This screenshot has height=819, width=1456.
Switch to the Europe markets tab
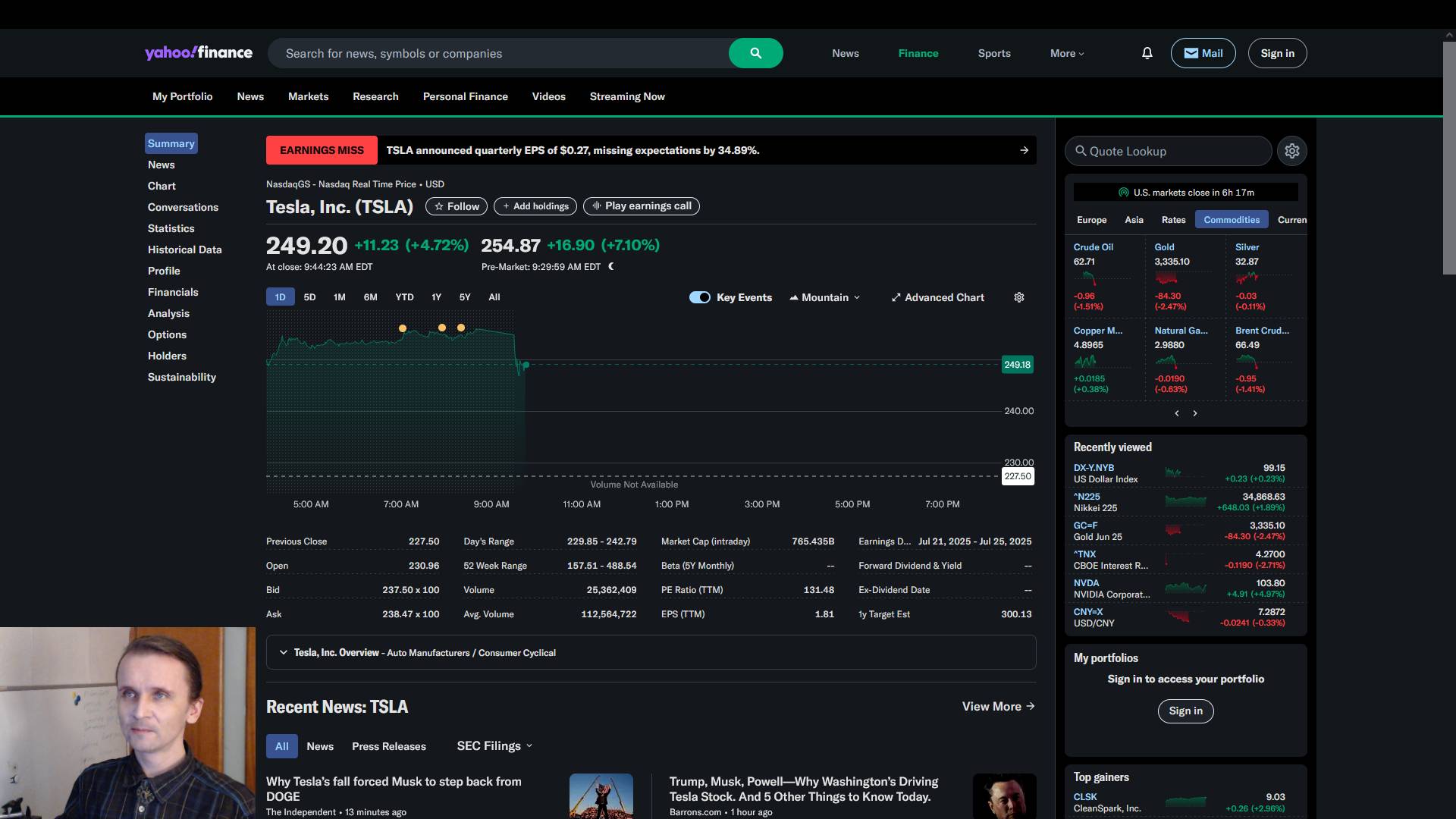pyautogui.click(x=1091, y=220)
